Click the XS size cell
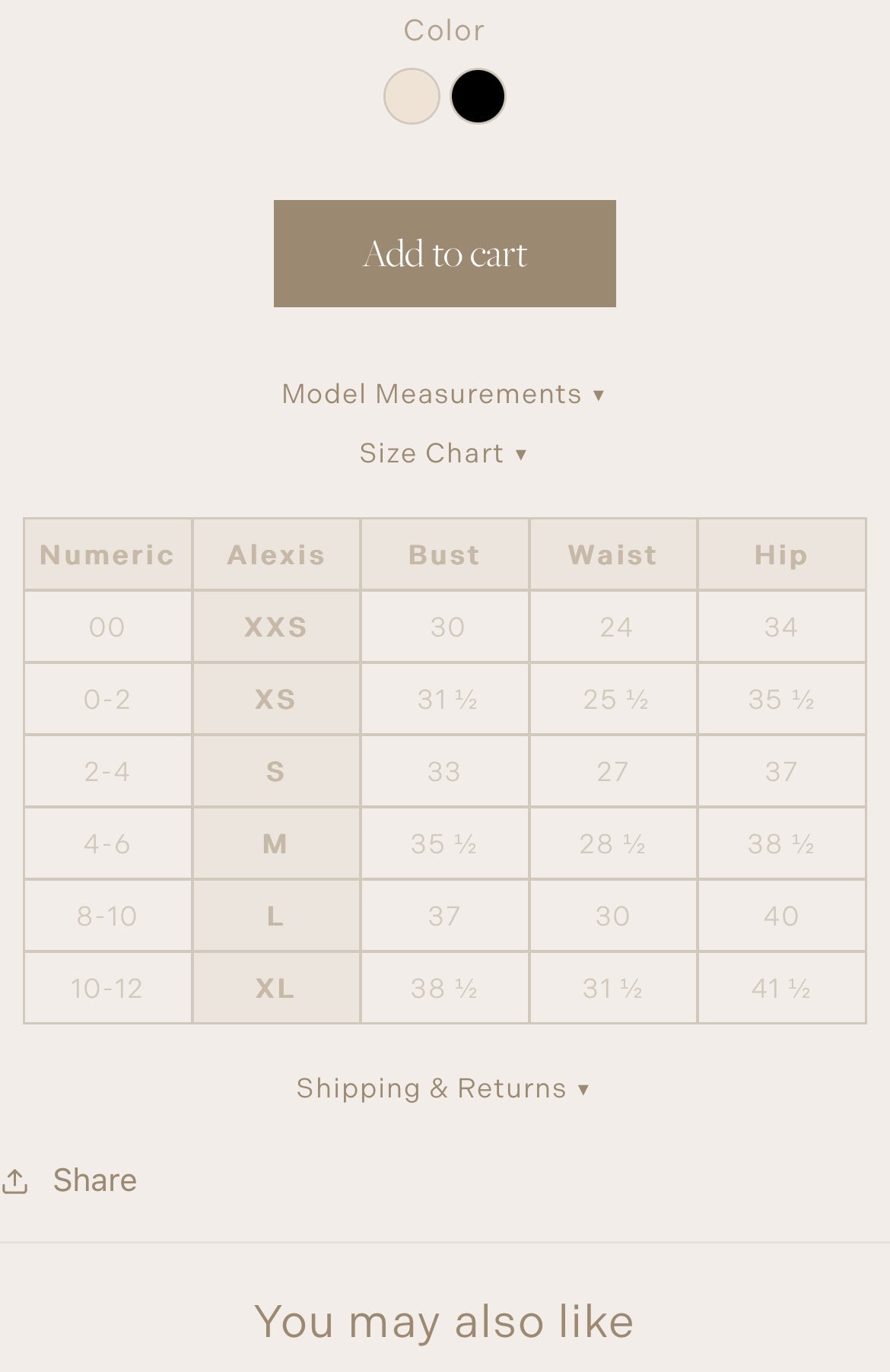The image size is (890, 1372). coord(276,699)
